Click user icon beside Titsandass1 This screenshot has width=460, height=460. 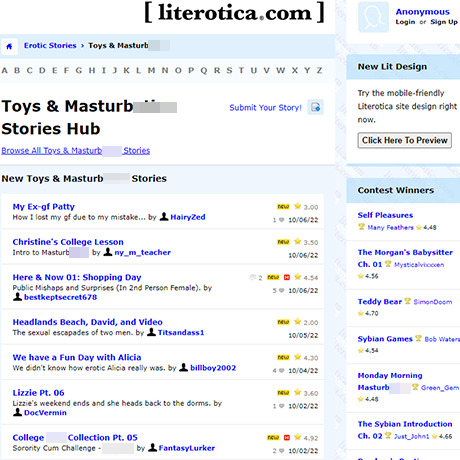tap(151, 332)
